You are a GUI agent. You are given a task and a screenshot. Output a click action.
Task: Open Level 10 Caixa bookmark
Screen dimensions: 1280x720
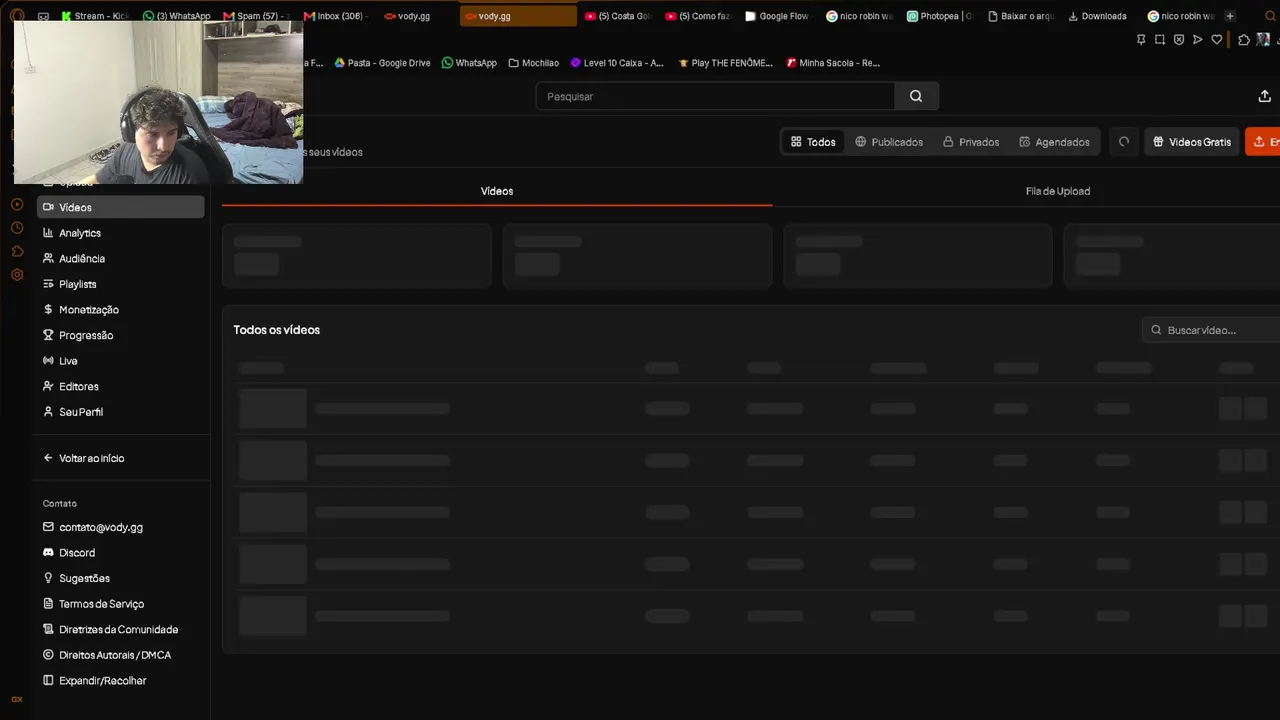[x=617, y=63]
